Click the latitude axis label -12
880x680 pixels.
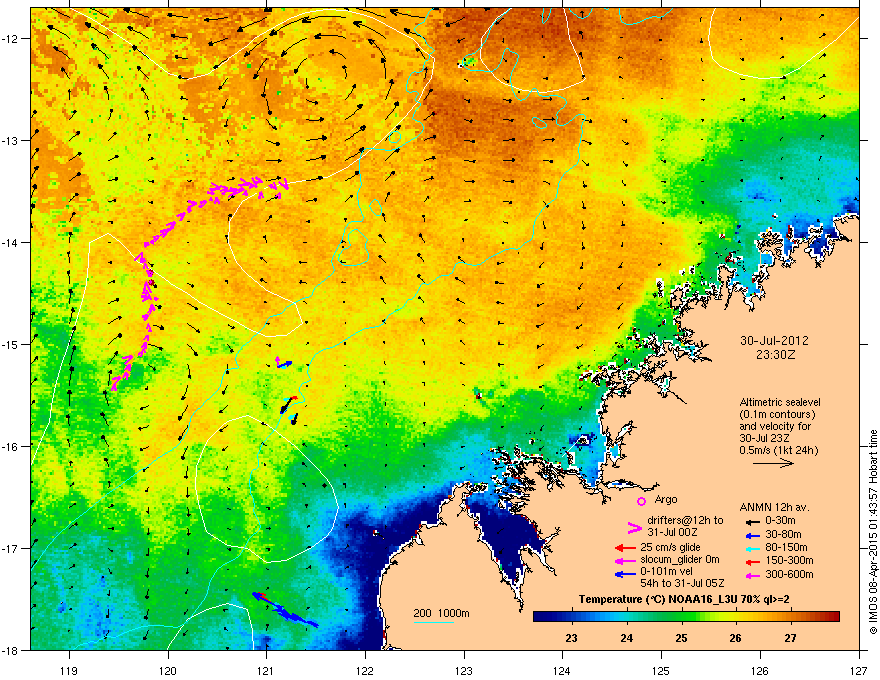[11, 39]
